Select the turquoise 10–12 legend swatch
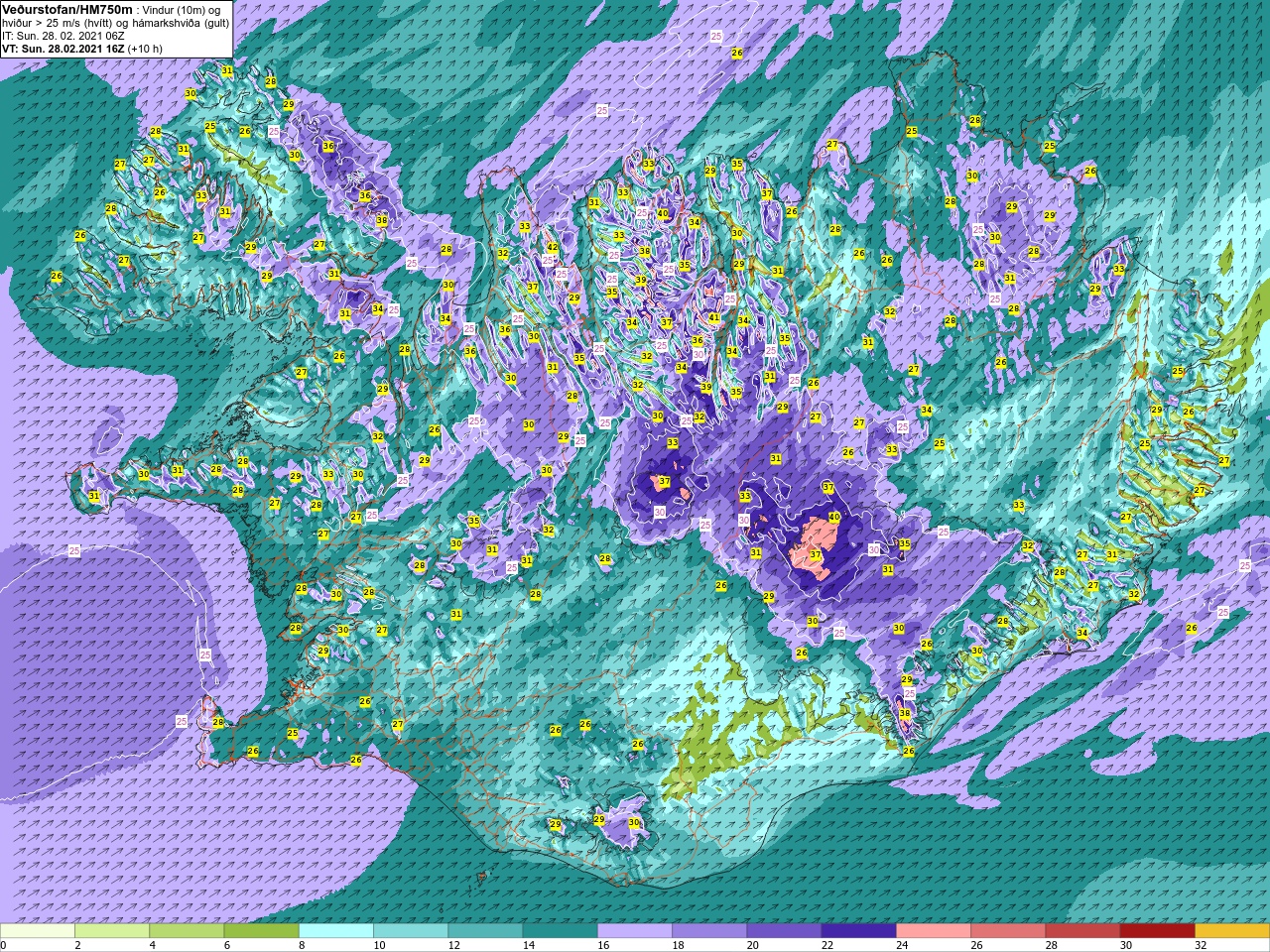This screenshot has height=952, width=1270. click(411, 931)
